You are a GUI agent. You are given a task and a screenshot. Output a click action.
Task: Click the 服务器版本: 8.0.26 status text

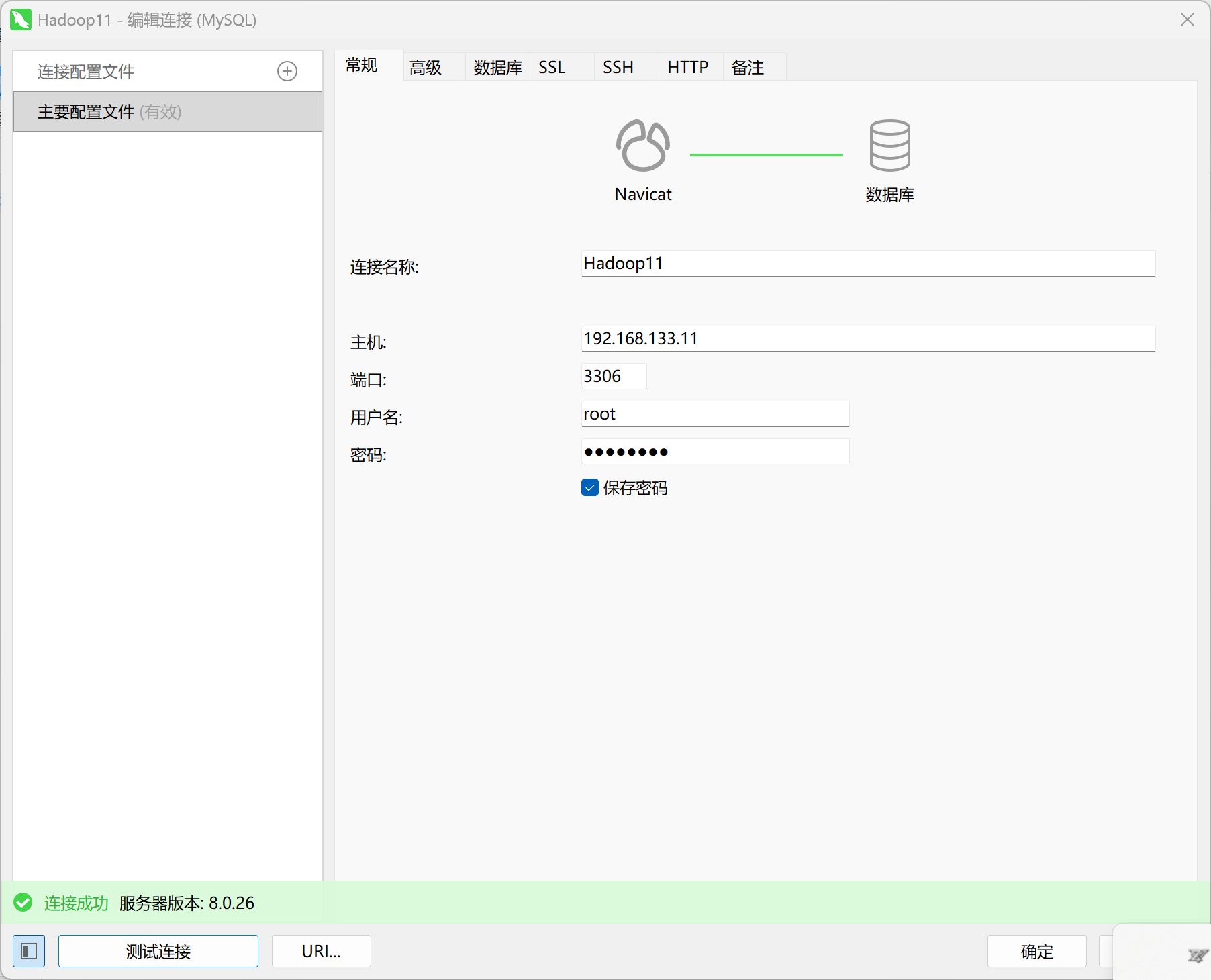coord(187,903)
